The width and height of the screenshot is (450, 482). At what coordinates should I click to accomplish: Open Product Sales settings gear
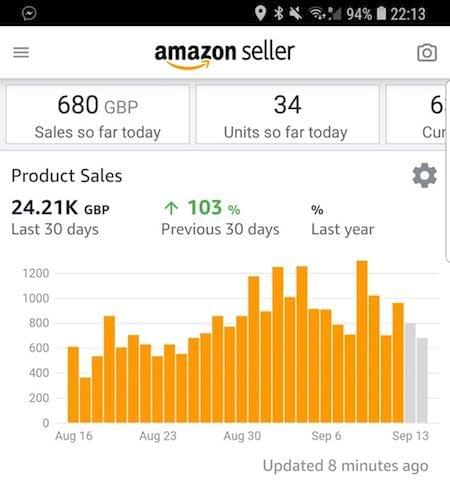click(x=424, y=175)
